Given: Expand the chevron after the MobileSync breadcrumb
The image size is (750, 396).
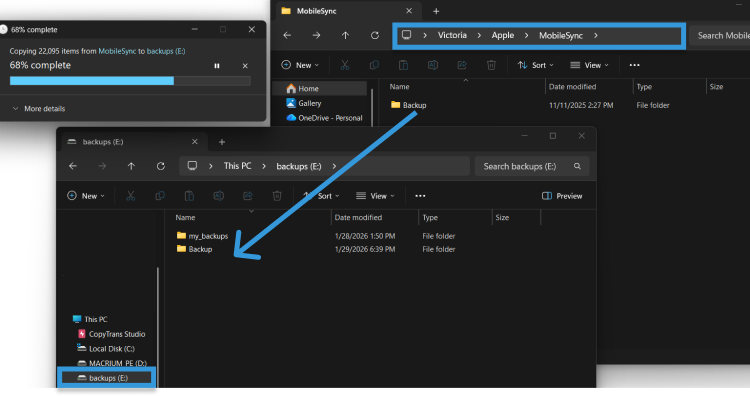Looking at the screenshot, I should (596, 35).
